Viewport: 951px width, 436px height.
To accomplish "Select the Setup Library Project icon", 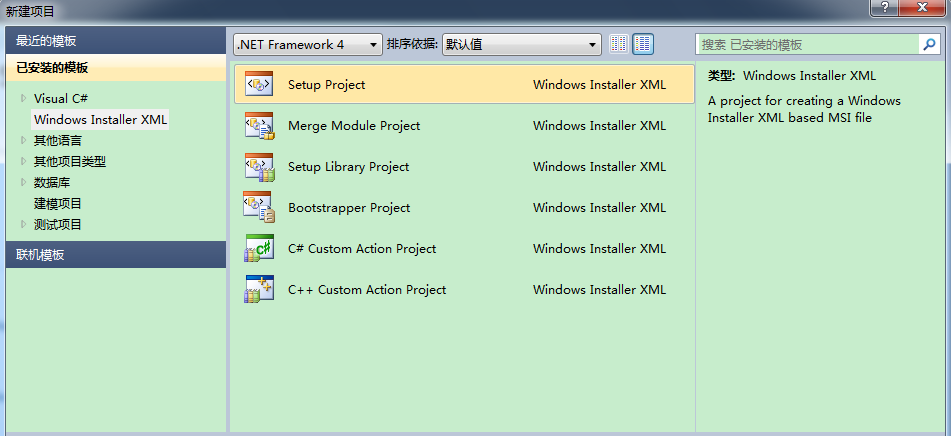I will coord(259,167).
